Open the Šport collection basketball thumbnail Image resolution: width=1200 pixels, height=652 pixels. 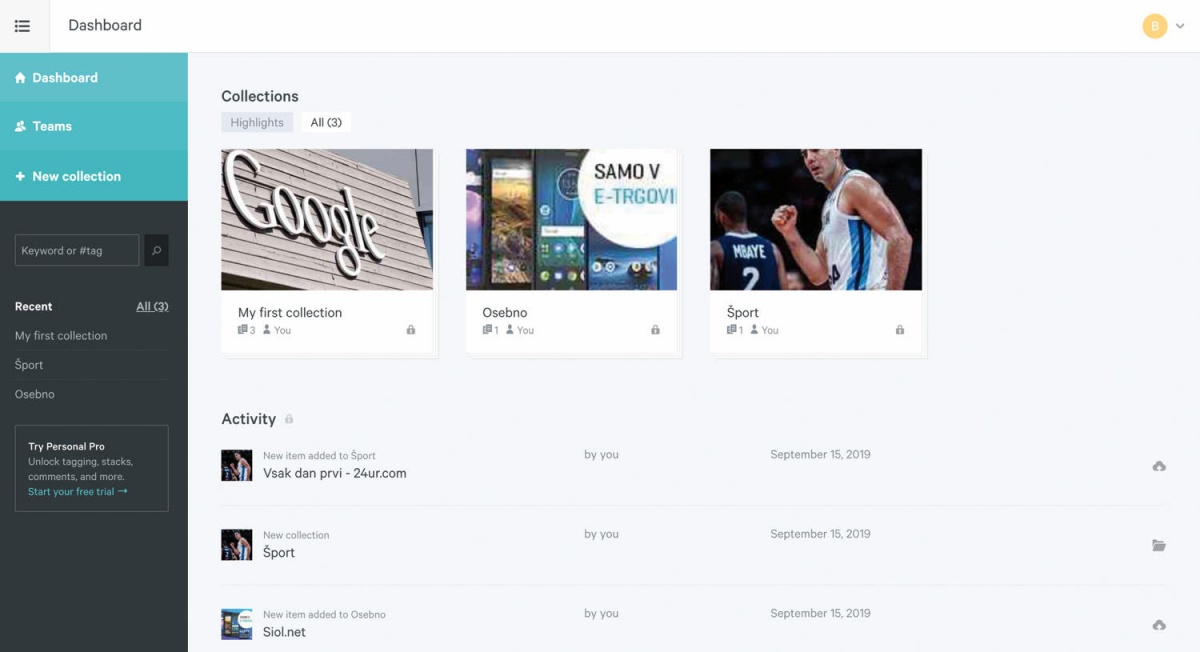point(816,220)
